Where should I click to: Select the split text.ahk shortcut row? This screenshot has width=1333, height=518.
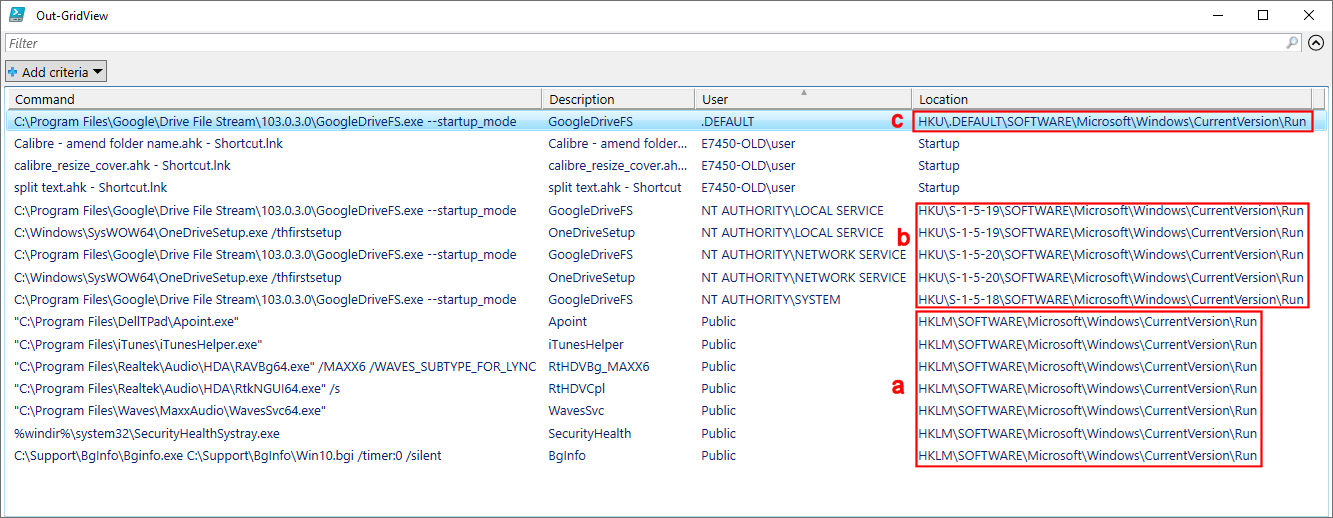pos(91,187)
